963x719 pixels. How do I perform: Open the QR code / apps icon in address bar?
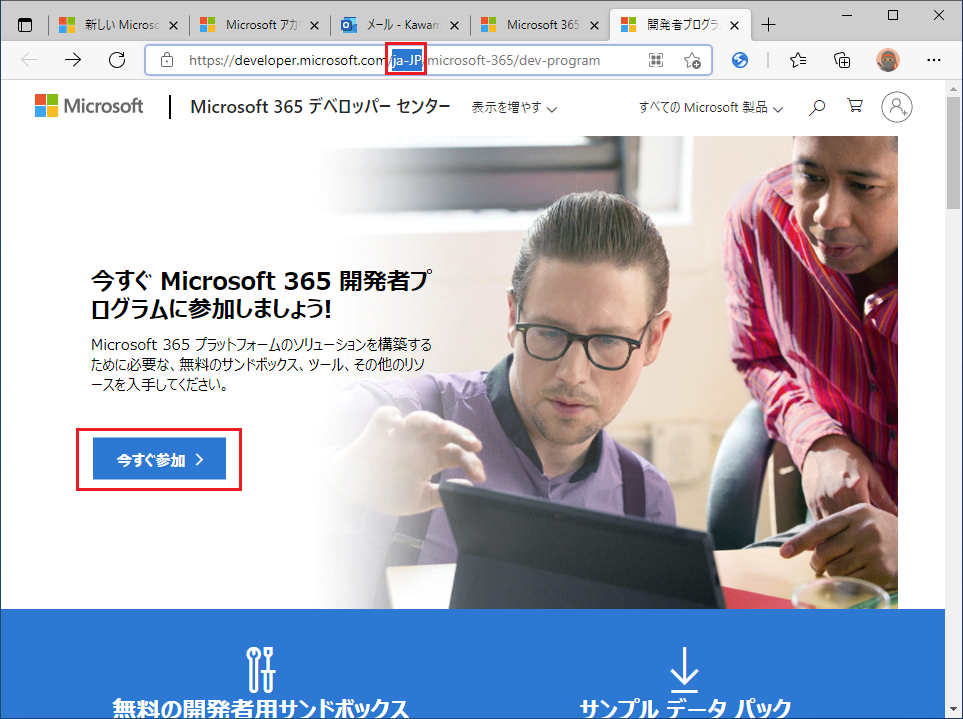click(656, 60)
